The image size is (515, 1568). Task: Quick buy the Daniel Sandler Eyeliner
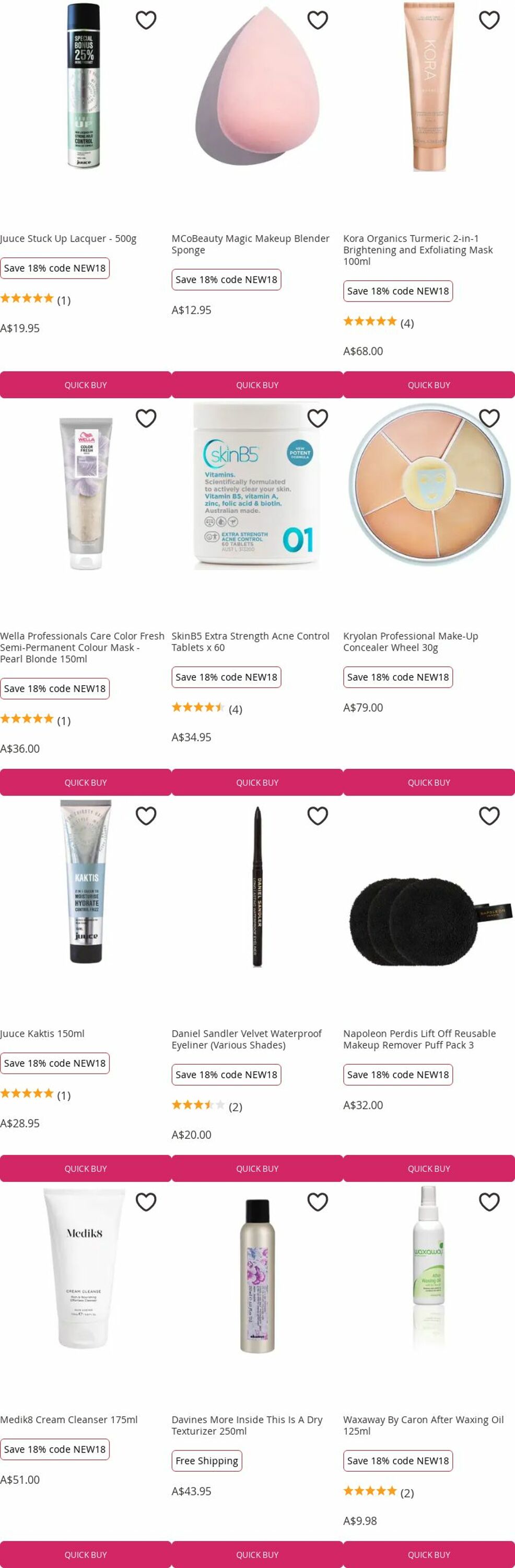(x=257, y=1168)
